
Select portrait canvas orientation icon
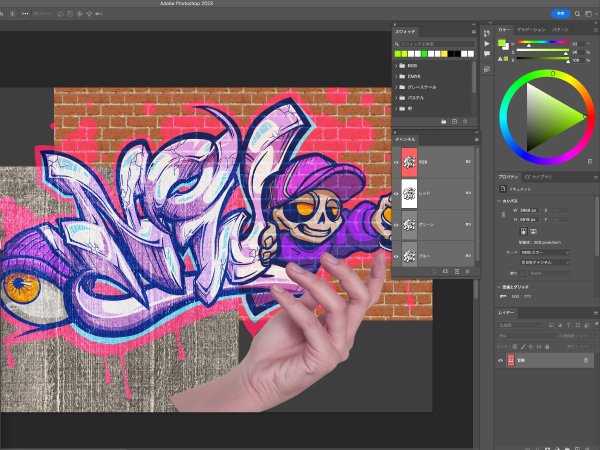click(x=523, y=231)
